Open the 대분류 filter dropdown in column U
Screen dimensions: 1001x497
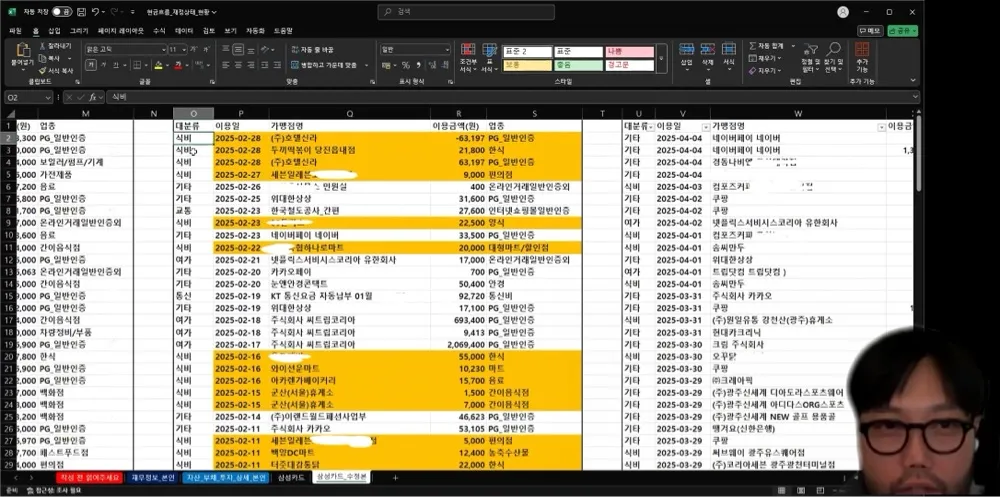[651, 126]
